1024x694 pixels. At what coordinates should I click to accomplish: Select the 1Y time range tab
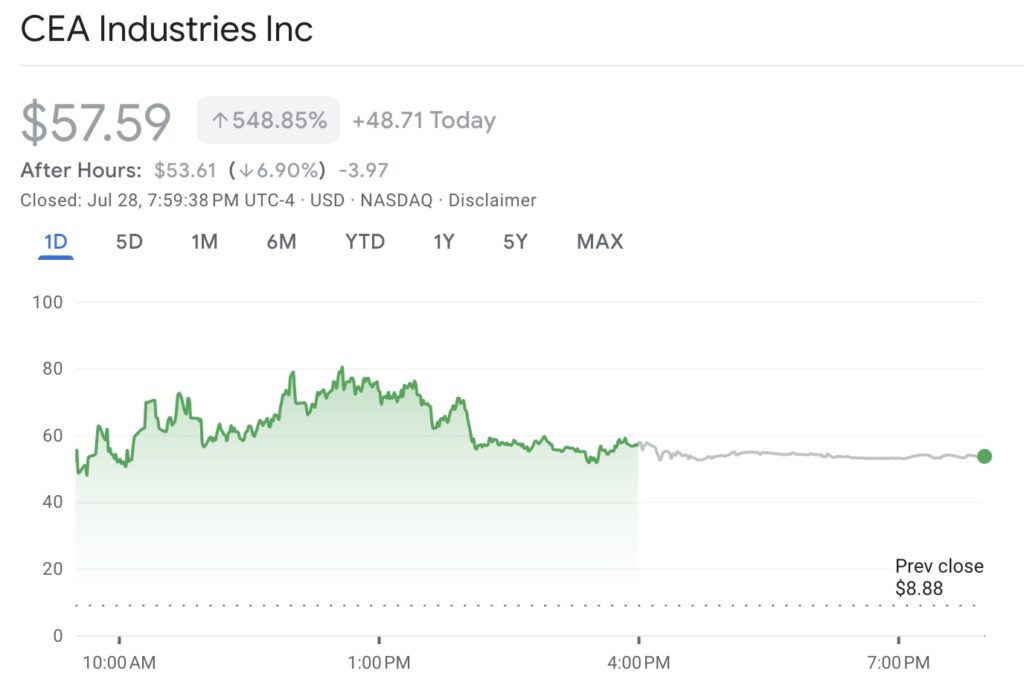(444, 241)
